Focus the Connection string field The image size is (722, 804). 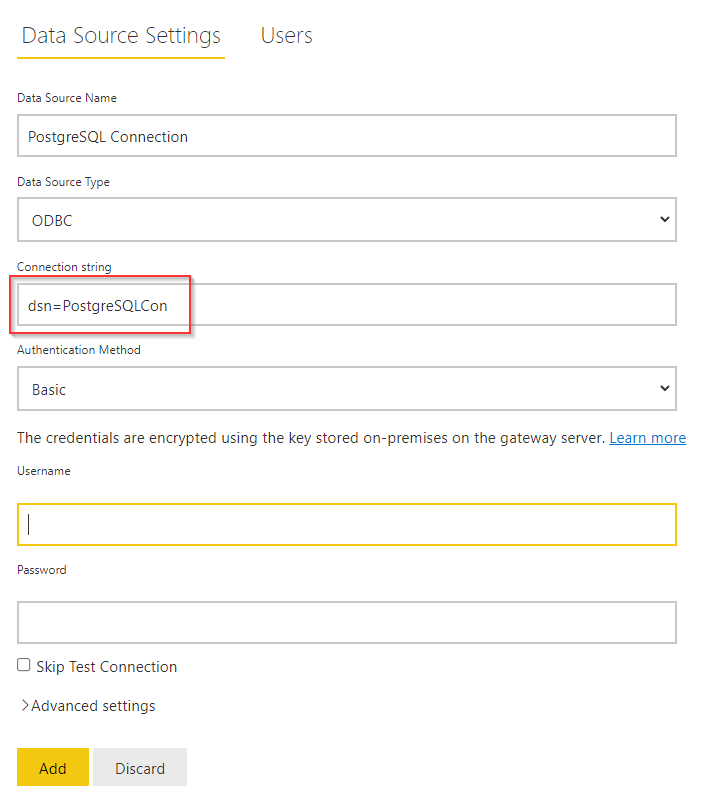(x=347, y=305)
